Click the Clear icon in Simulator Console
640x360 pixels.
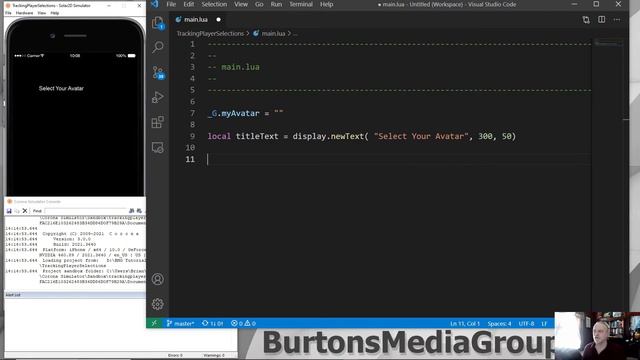25,211
